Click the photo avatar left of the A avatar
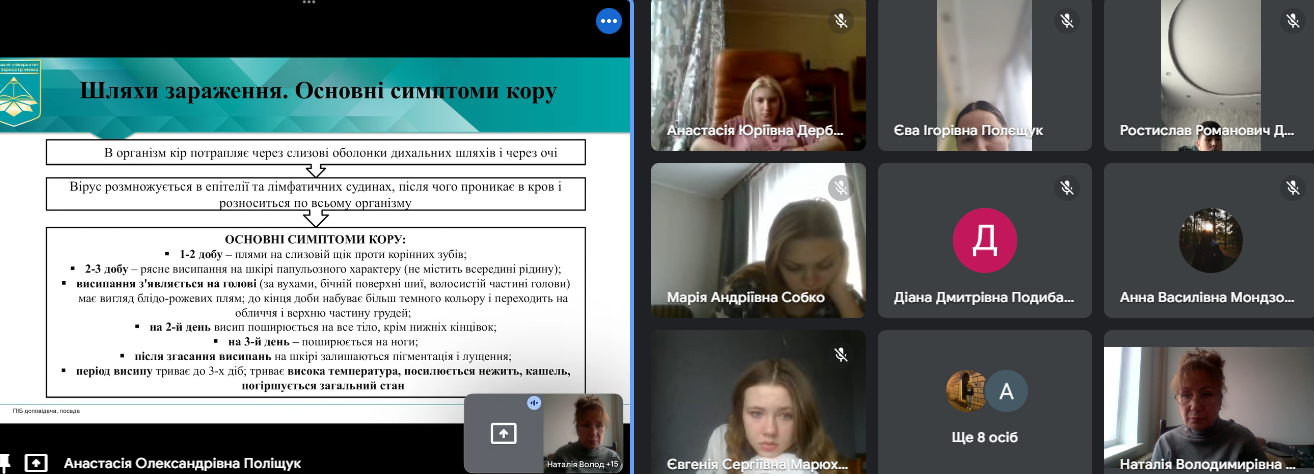 (966, 392)
